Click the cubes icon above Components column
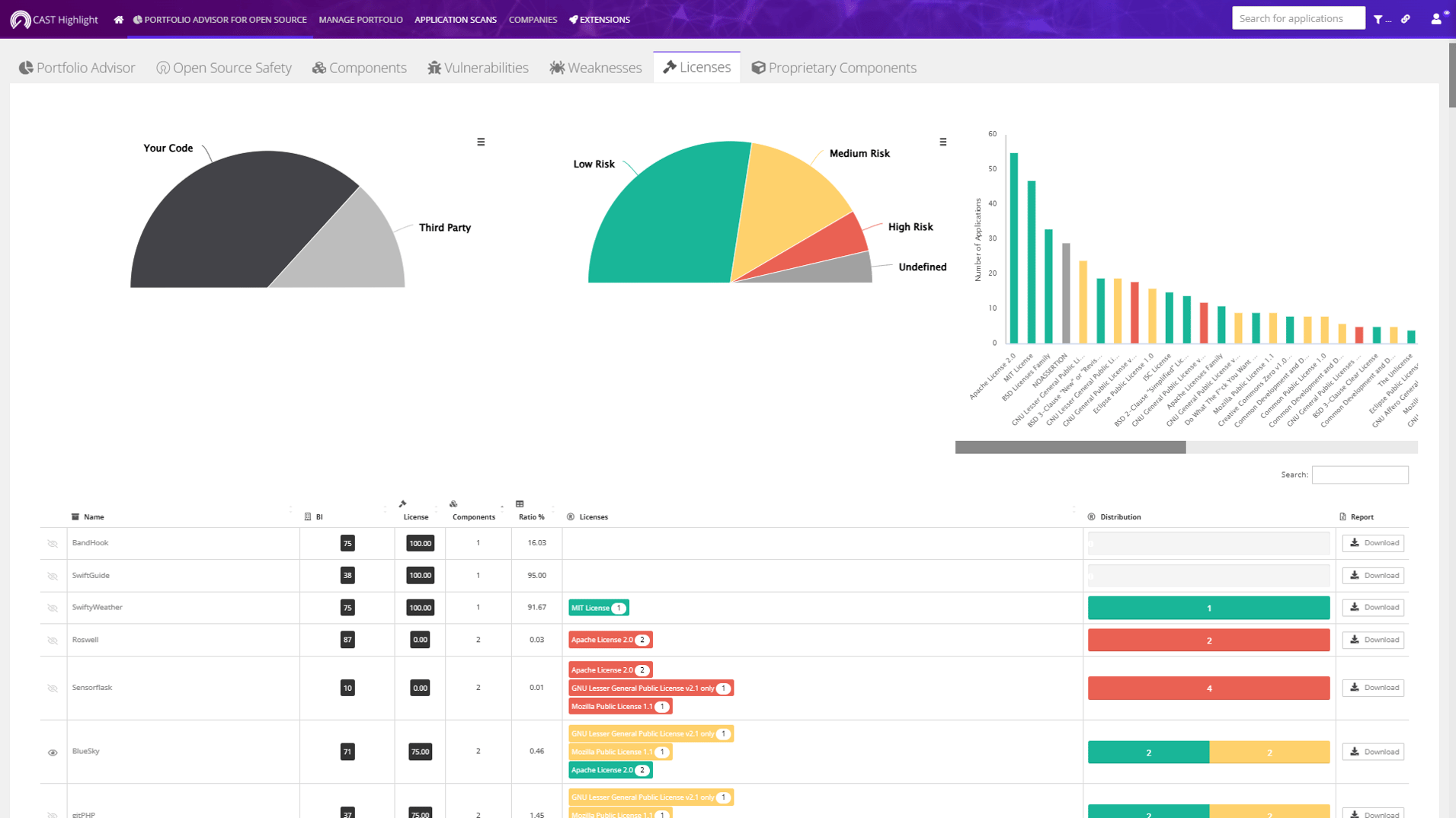This screenshot has height=818, width=1456. tap(453, 503)
